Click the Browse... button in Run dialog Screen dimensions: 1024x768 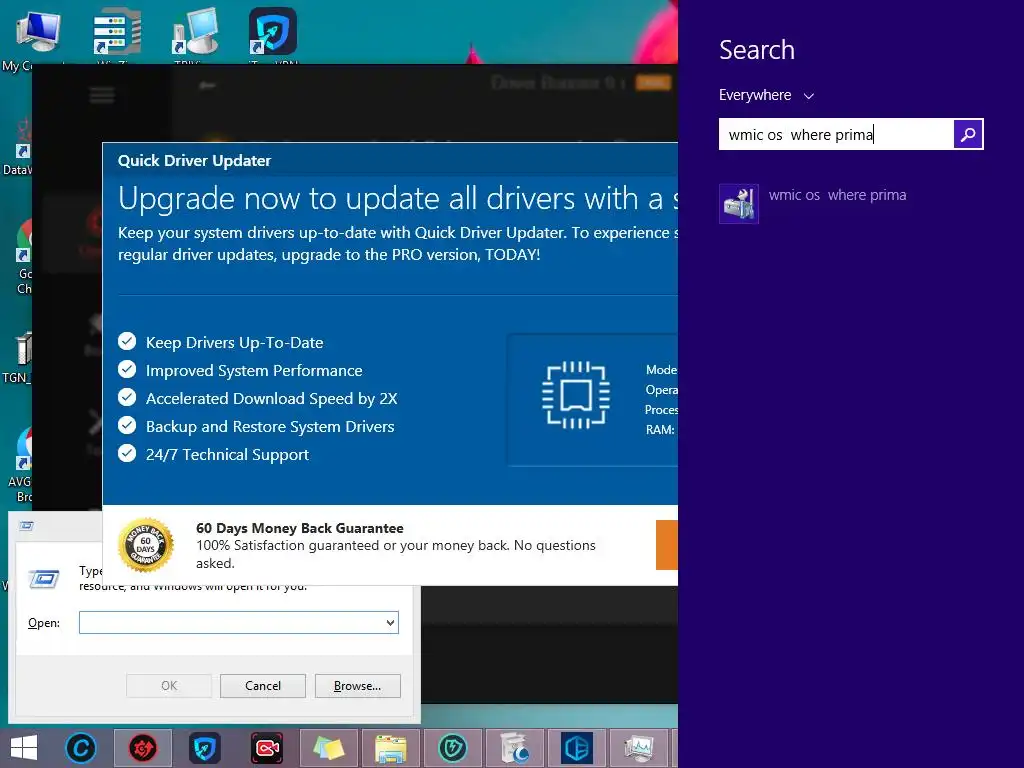pos(357,686)
